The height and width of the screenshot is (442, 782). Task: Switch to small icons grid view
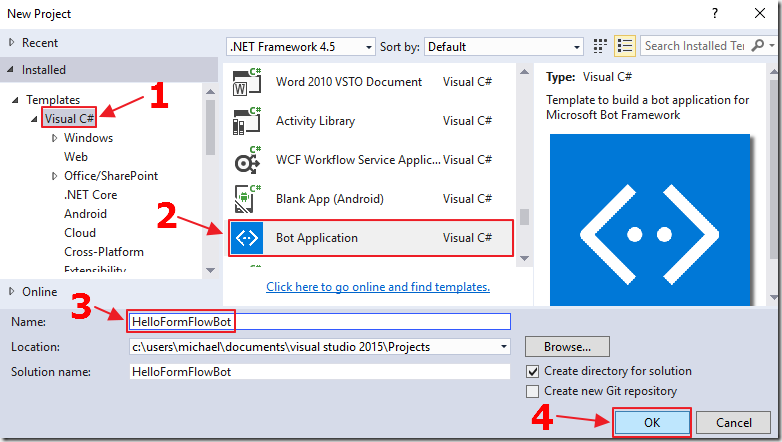600,46
